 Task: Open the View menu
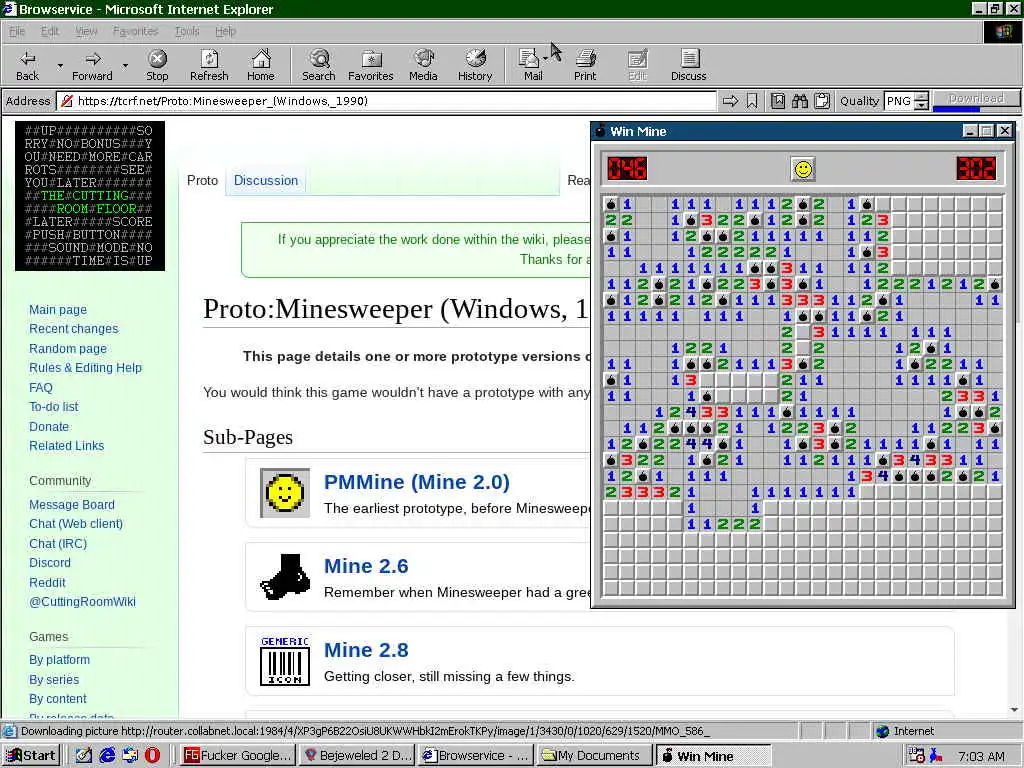tap(86, 31)
